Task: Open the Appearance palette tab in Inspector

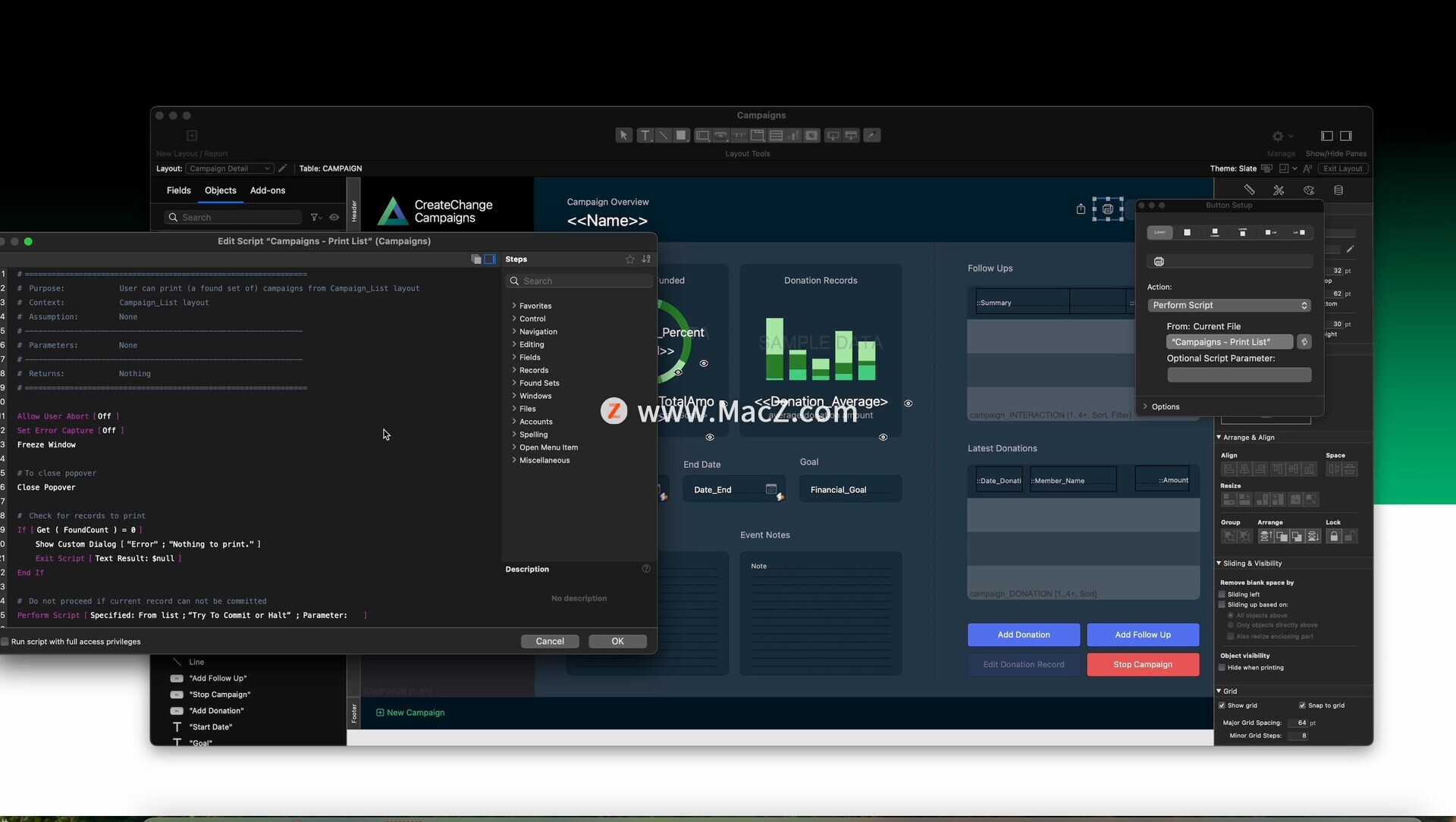Action: (x=1309, y=190)
